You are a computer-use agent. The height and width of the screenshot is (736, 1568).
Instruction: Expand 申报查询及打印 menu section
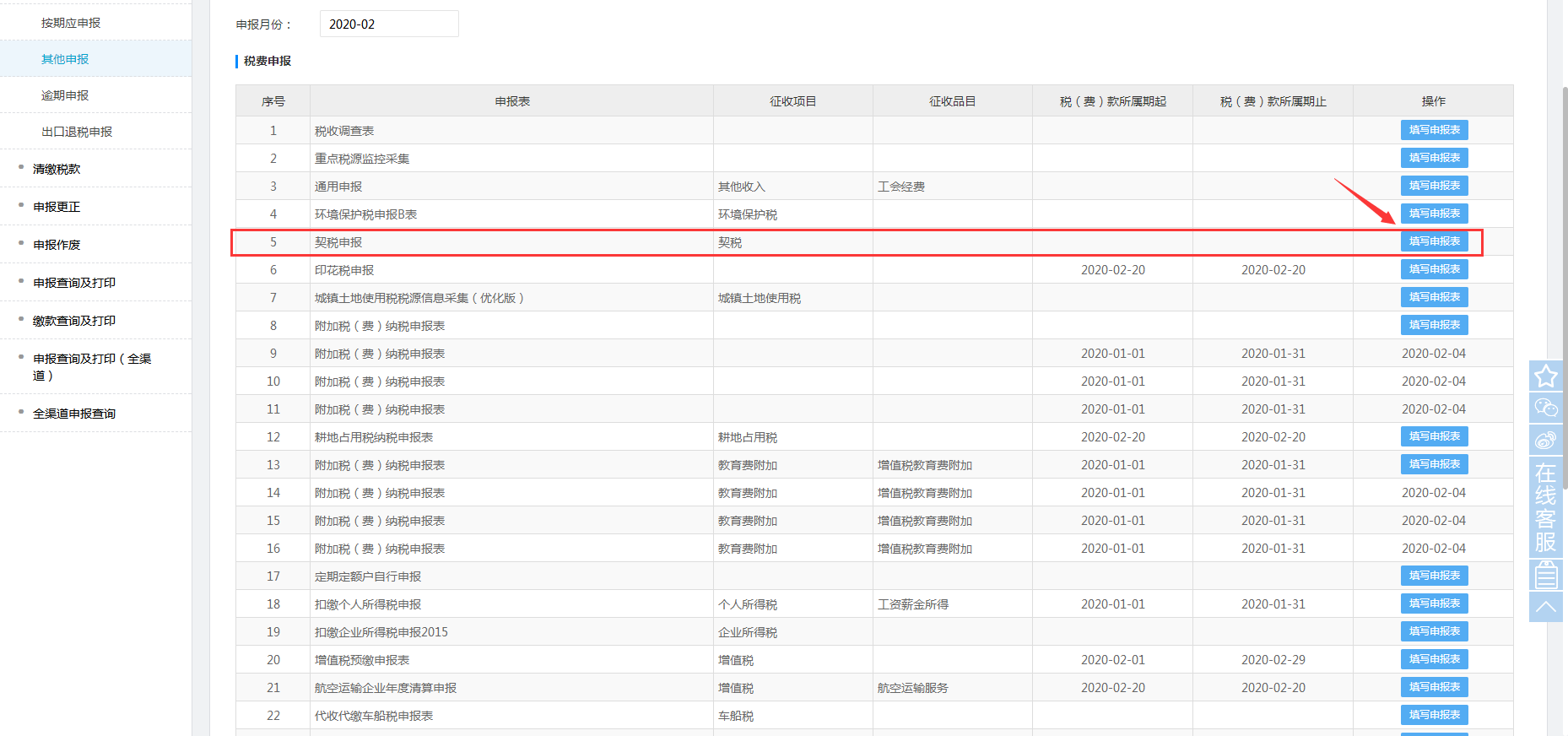(74, 283)
